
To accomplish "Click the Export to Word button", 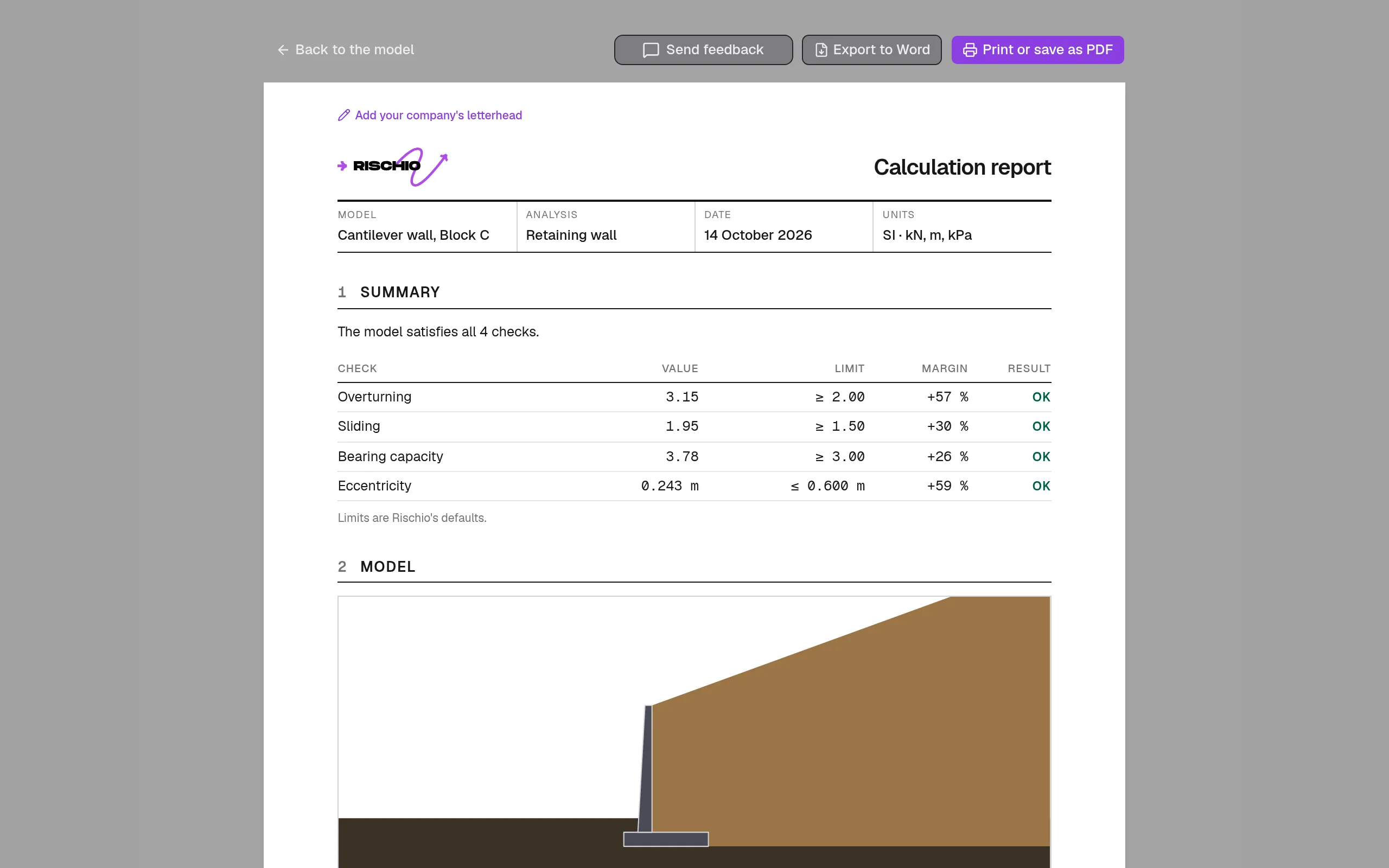I will [871, 50].
